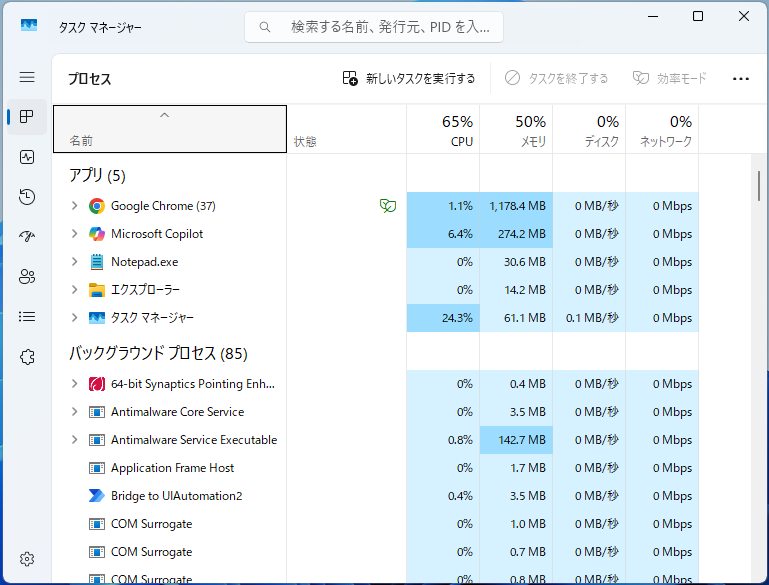Select the Processes page icon in sidebar

pos(27,117)
